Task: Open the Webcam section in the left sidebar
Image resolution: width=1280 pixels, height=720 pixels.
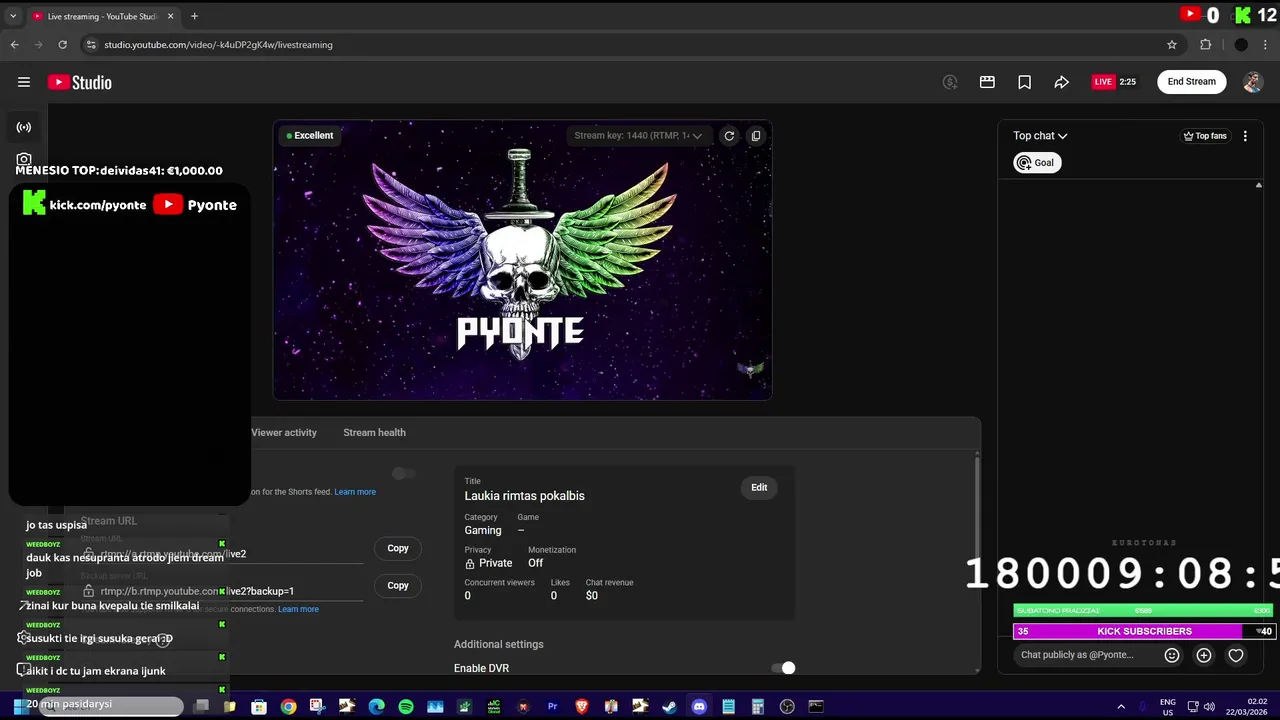Action: pos(24,159)
